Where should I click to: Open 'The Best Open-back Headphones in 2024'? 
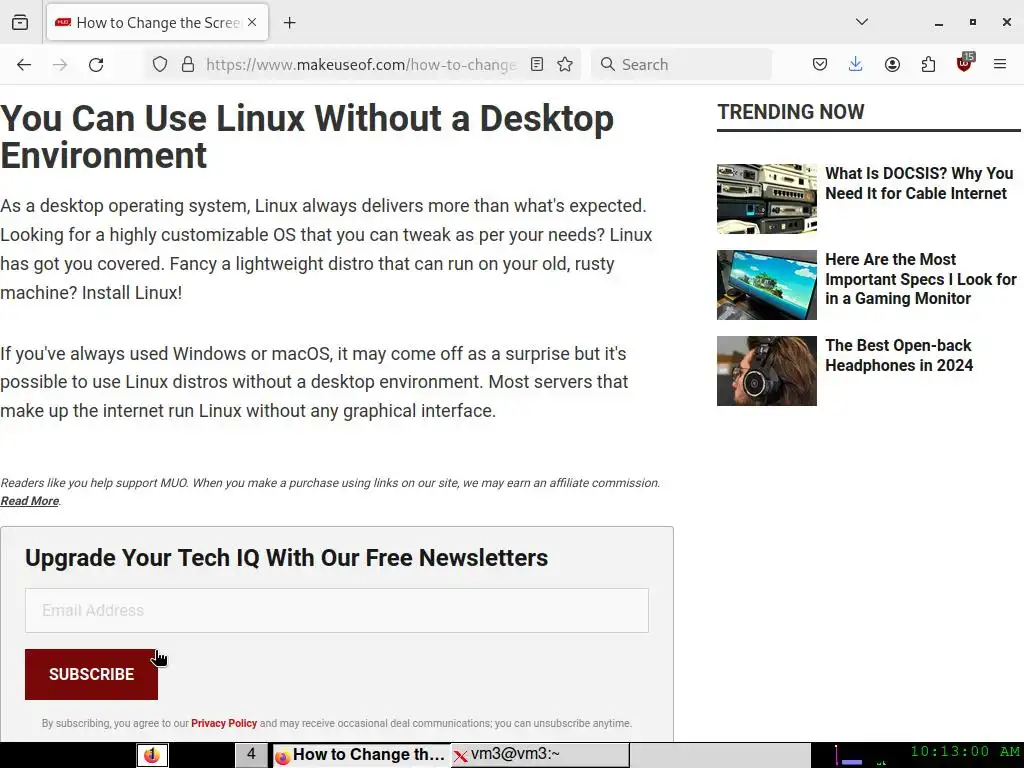click(899, 355)
